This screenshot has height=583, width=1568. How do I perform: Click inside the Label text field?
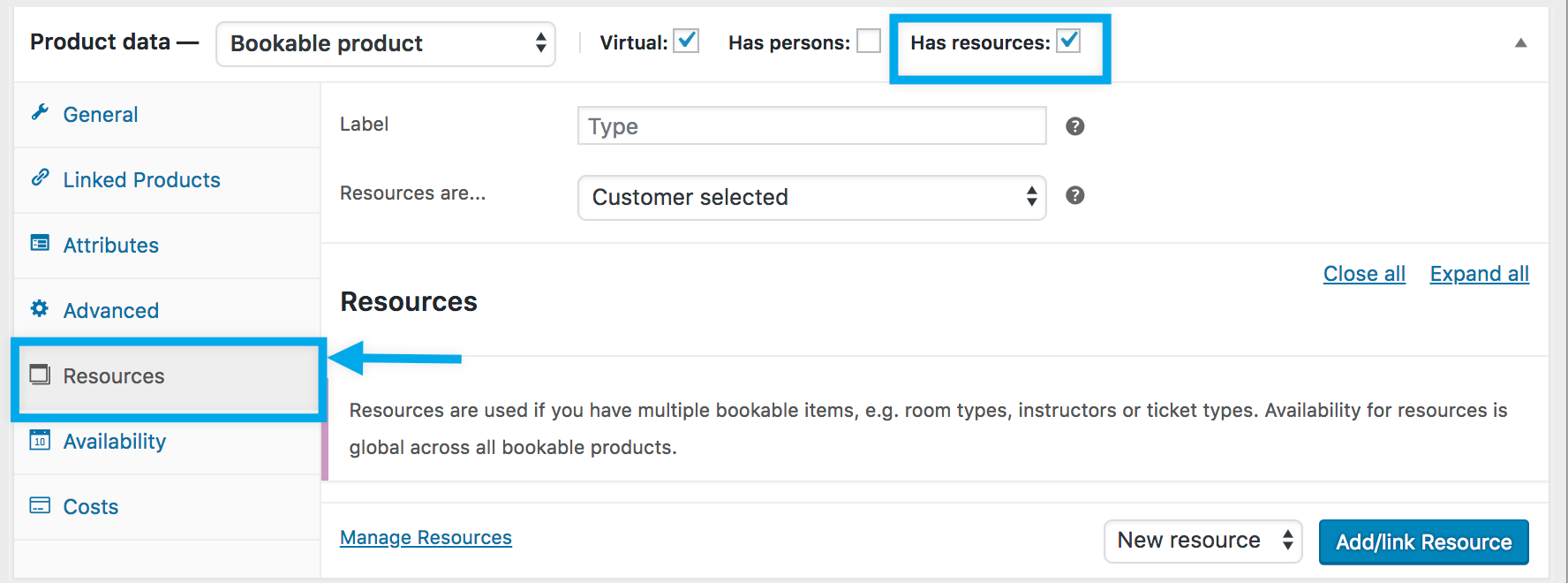(810, 125)
